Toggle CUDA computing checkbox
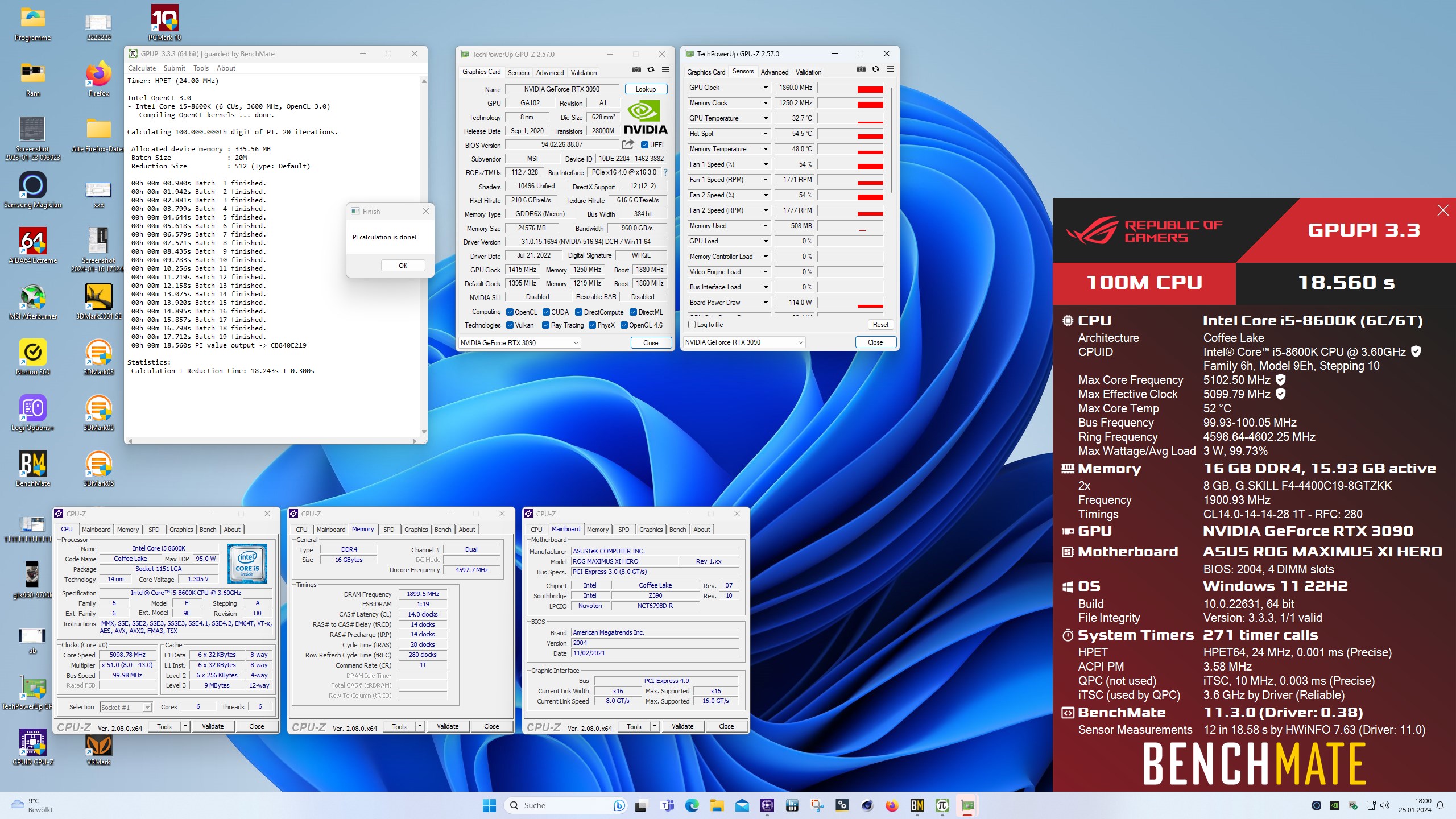Screen dimensions: 1456x819 coord(546,312)
